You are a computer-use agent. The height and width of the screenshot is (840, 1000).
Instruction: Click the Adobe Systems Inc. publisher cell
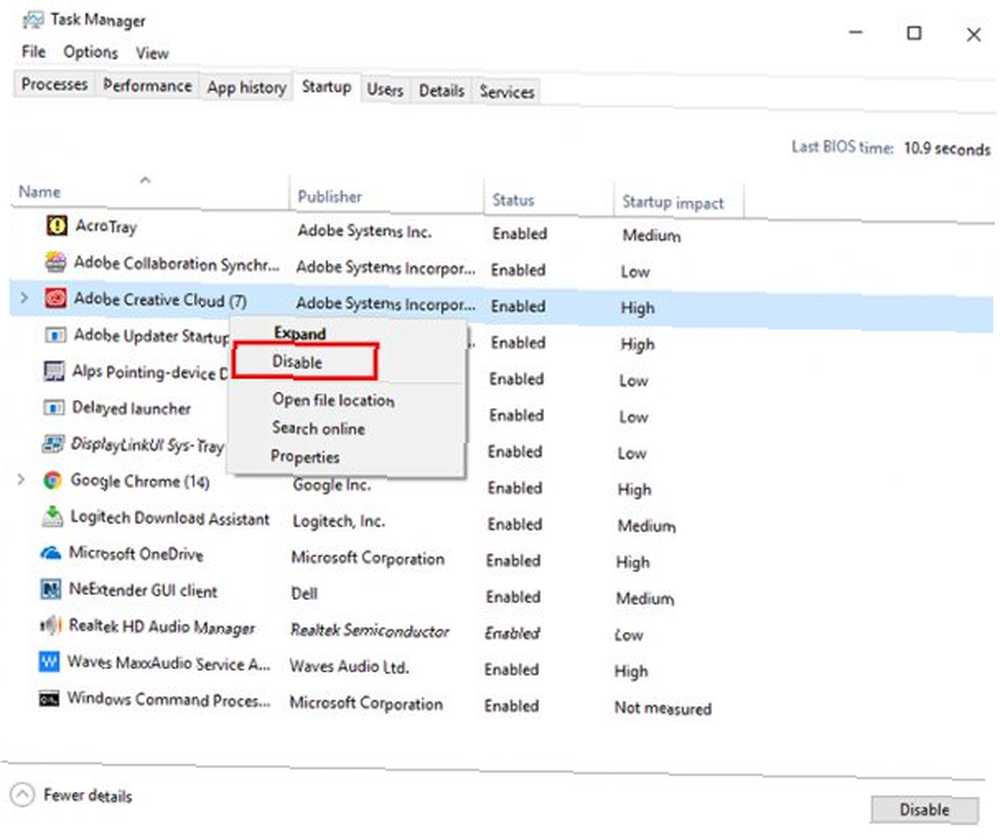(x=364, y=231)
